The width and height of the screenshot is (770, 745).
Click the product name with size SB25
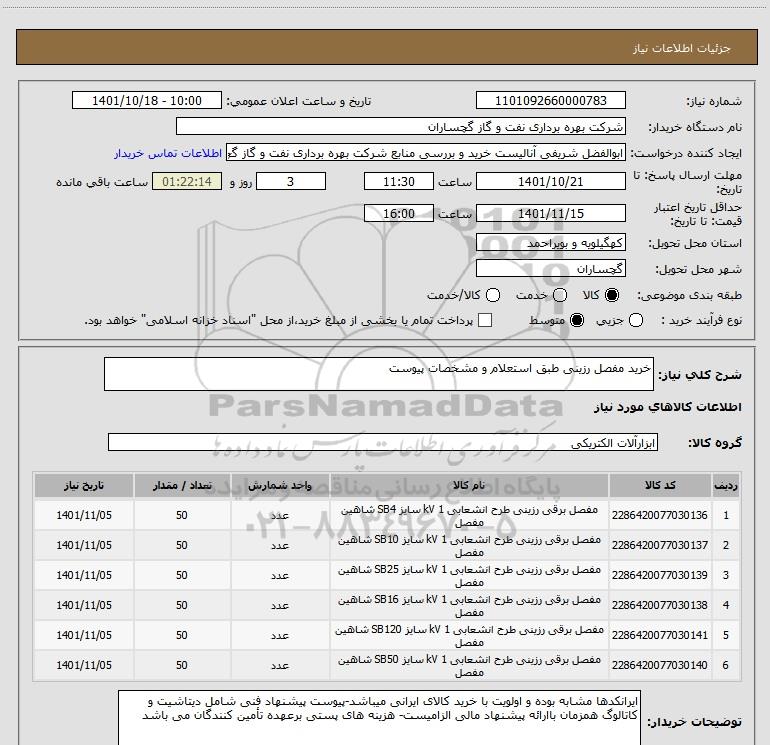(469, 576)
